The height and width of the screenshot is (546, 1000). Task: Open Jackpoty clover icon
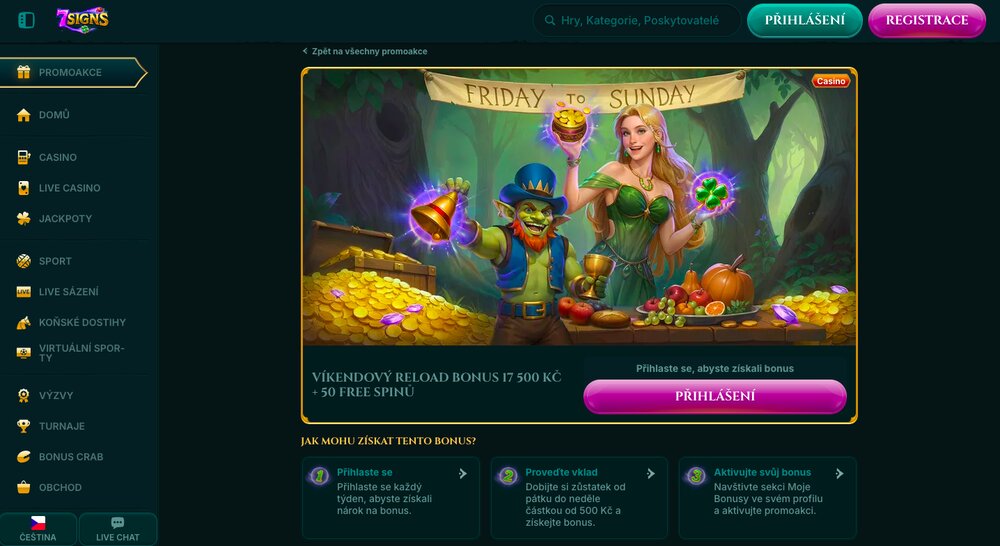pos(24,218)
